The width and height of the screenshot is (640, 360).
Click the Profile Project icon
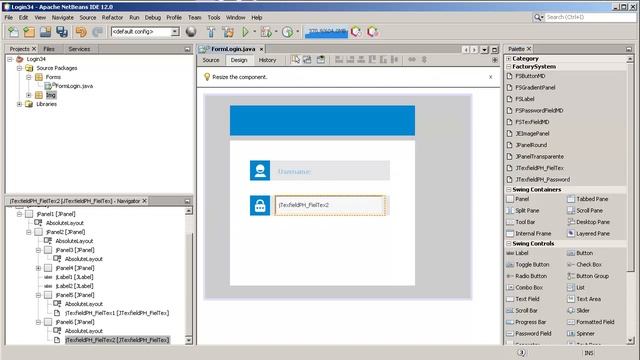tap(287, 32)
